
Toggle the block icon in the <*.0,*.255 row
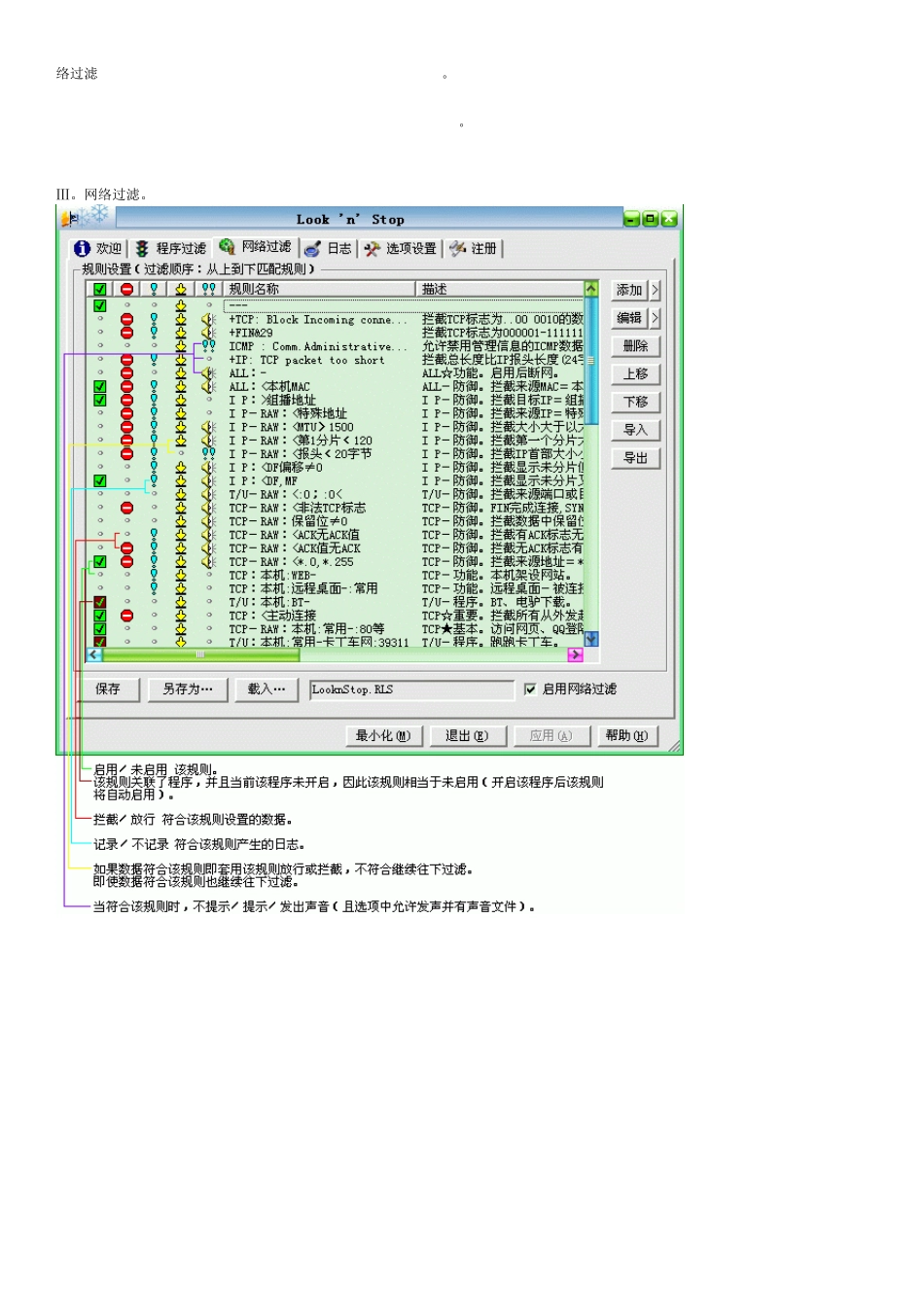[x=126, y=562]
